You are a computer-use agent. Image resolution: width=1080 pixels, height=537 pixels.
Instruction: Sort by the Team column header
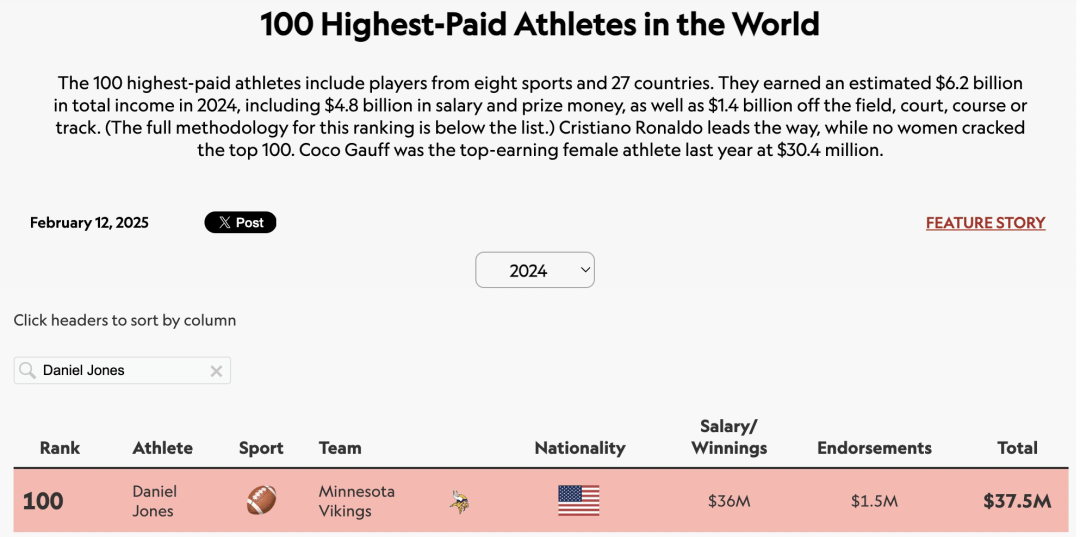point(340,448)
